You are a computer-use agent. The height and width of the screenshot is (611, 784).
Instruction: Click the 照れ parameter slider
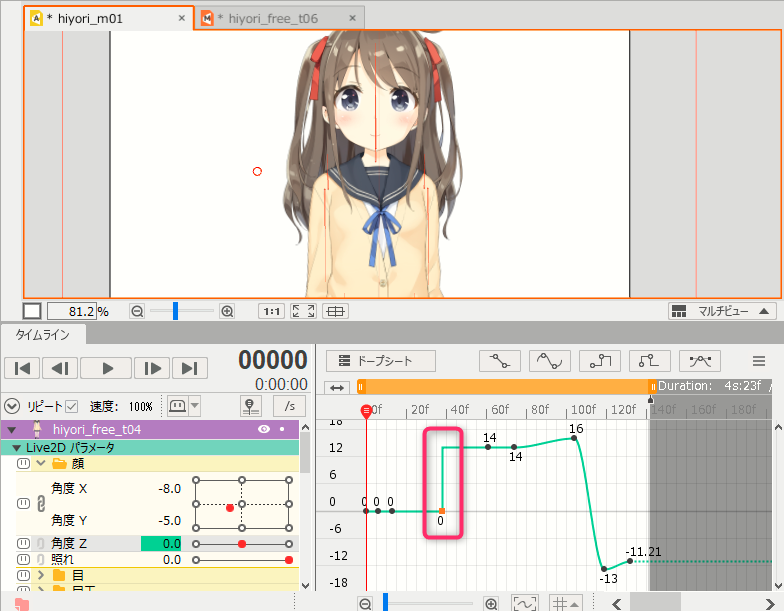pos(241,560)
